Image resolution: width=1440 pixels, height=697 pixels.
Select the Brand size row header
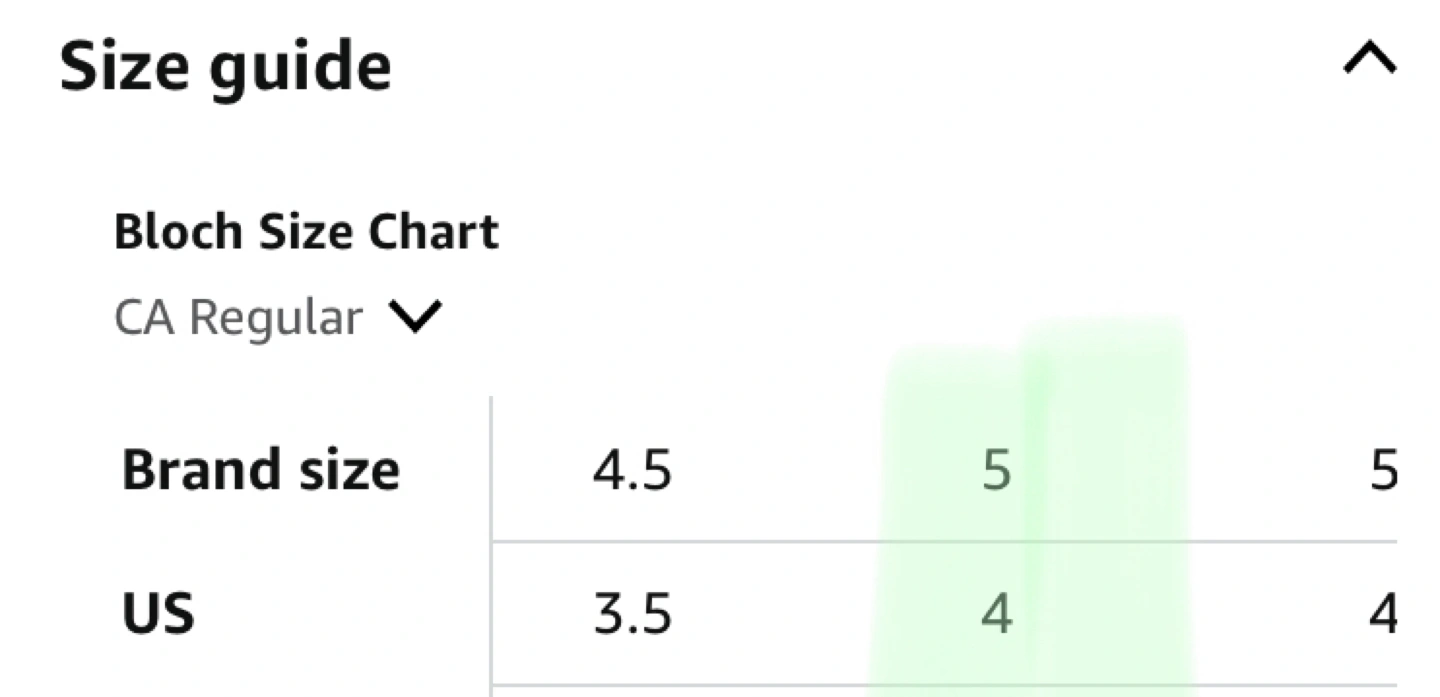pyautogui.click(x=260, y=469)
